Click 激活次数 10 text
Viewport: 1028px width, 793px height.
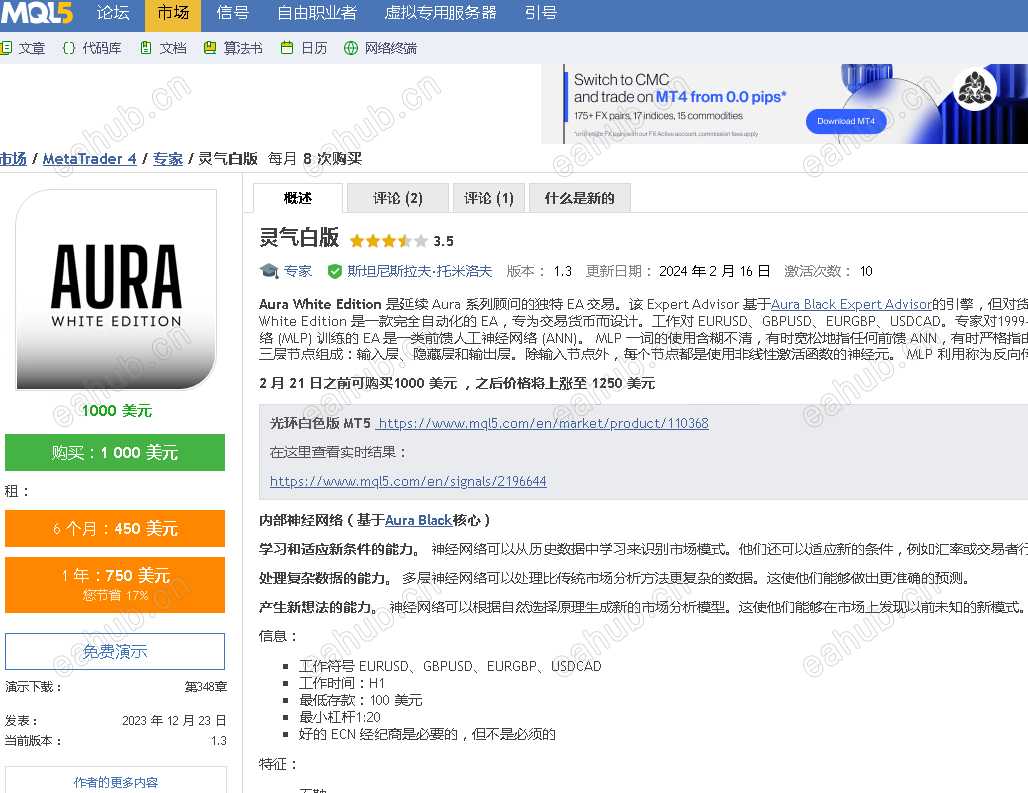(x=829, y=271)
